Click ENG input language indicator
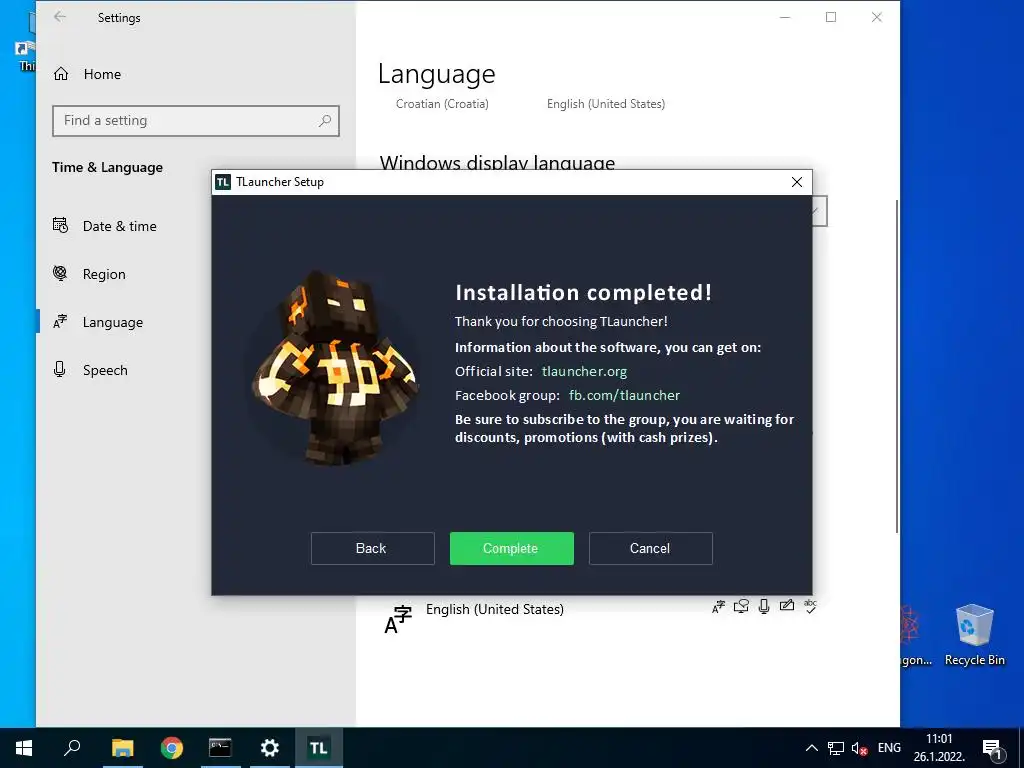Viewport: 1024px width, 768px height. [889, 748]
